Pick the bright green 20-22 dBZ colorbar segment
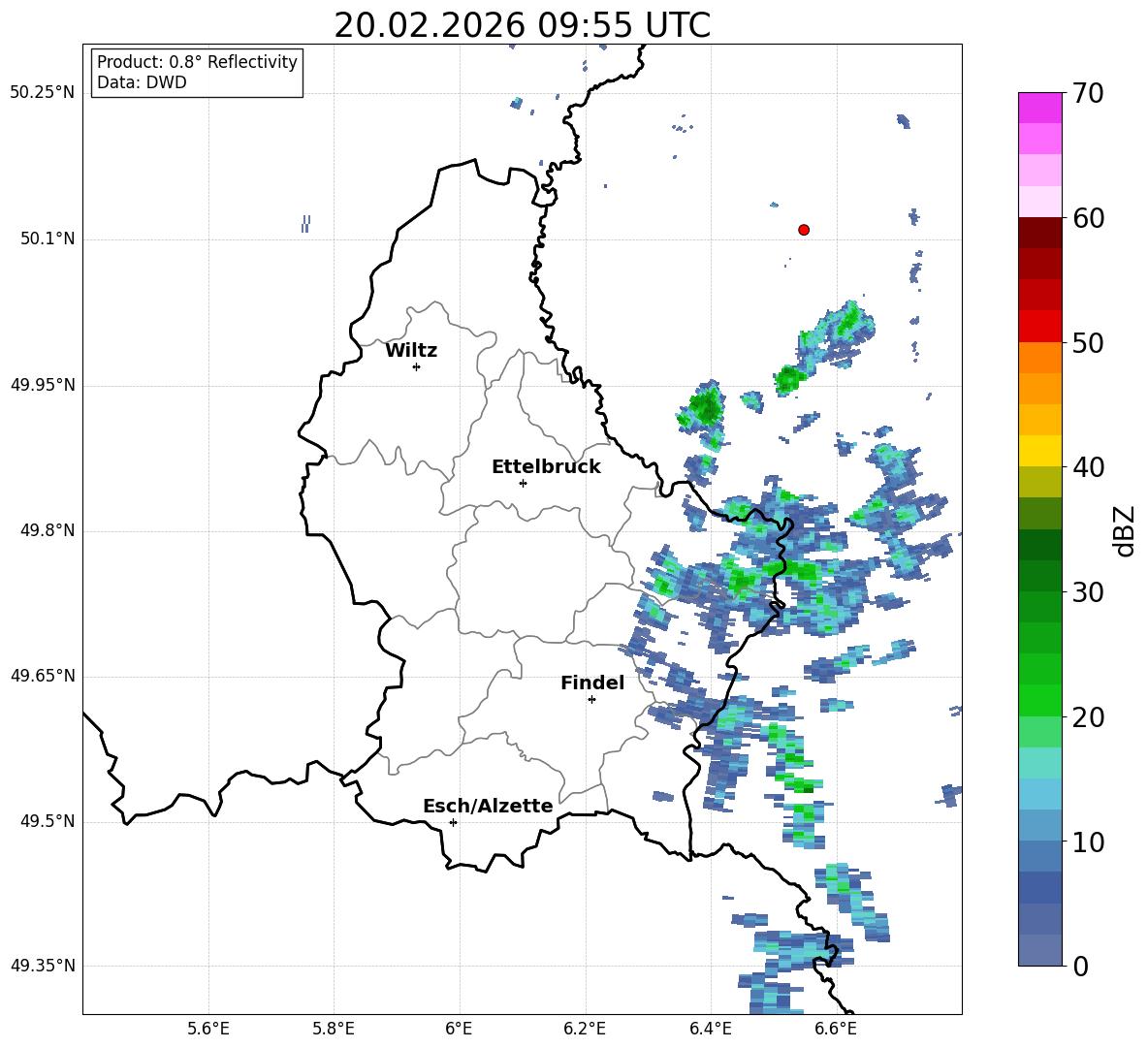The image size is (1148, 1048). pos(1039,700)
